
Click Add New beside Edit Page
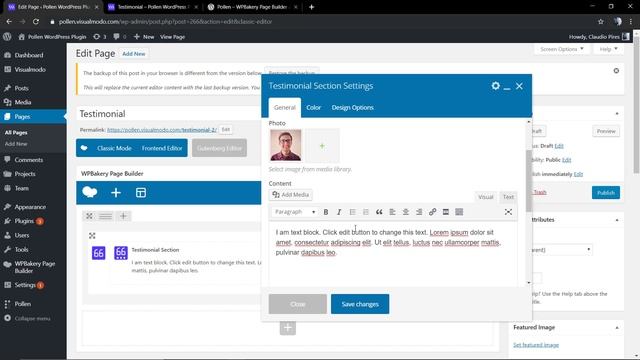[x=133, y=54]
